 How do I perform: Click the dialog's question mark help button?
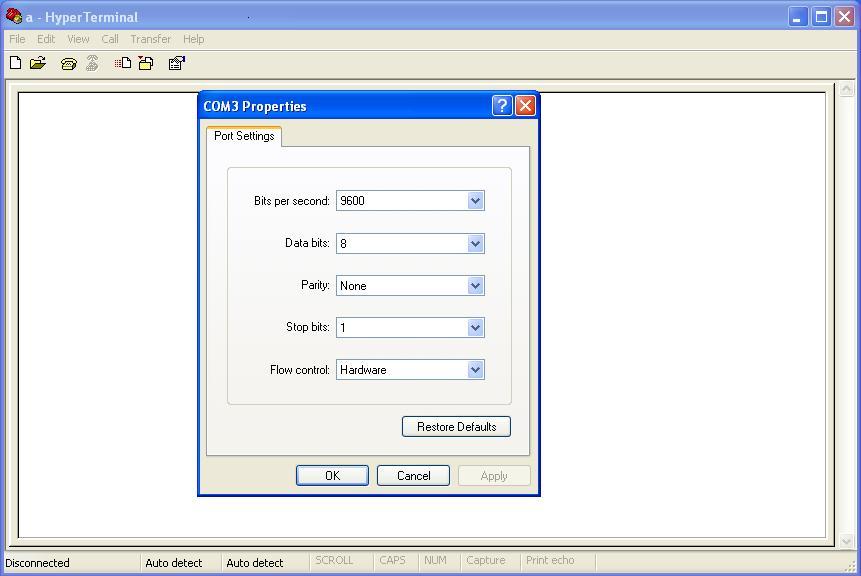coord(502,105)
